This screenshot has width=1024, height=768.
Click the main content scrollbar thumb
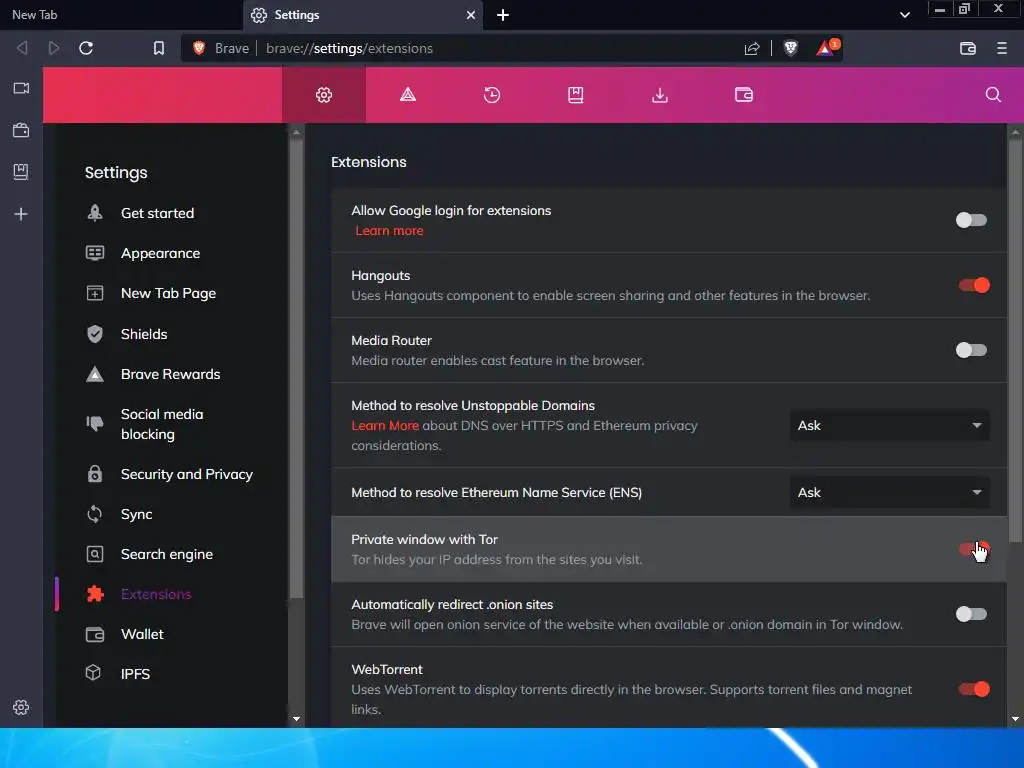(x=1015, y=340)
